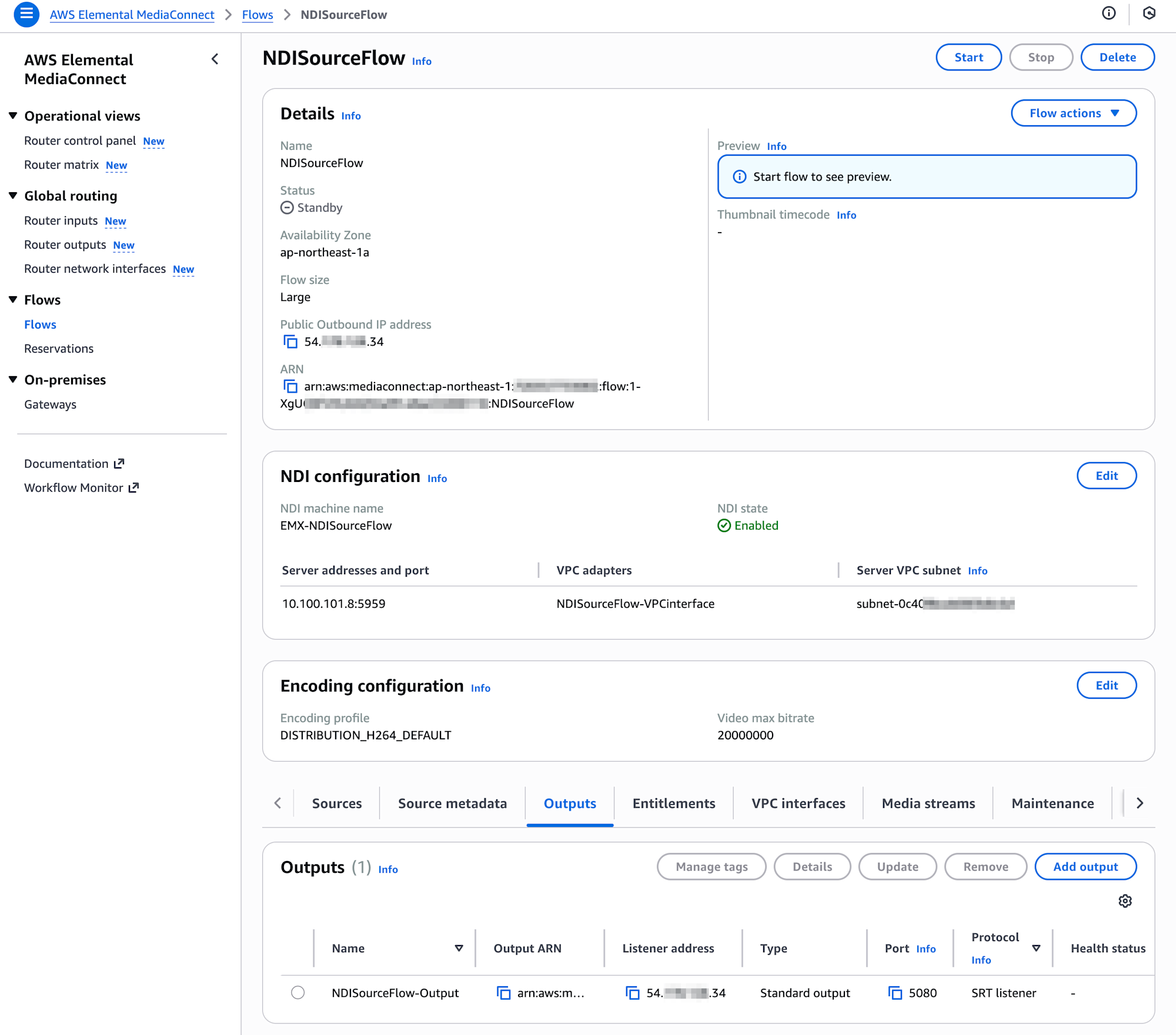The height and width of the screenshot is (1035, 1176).
Task: Collapse the Global routing section
Action: 13,196
